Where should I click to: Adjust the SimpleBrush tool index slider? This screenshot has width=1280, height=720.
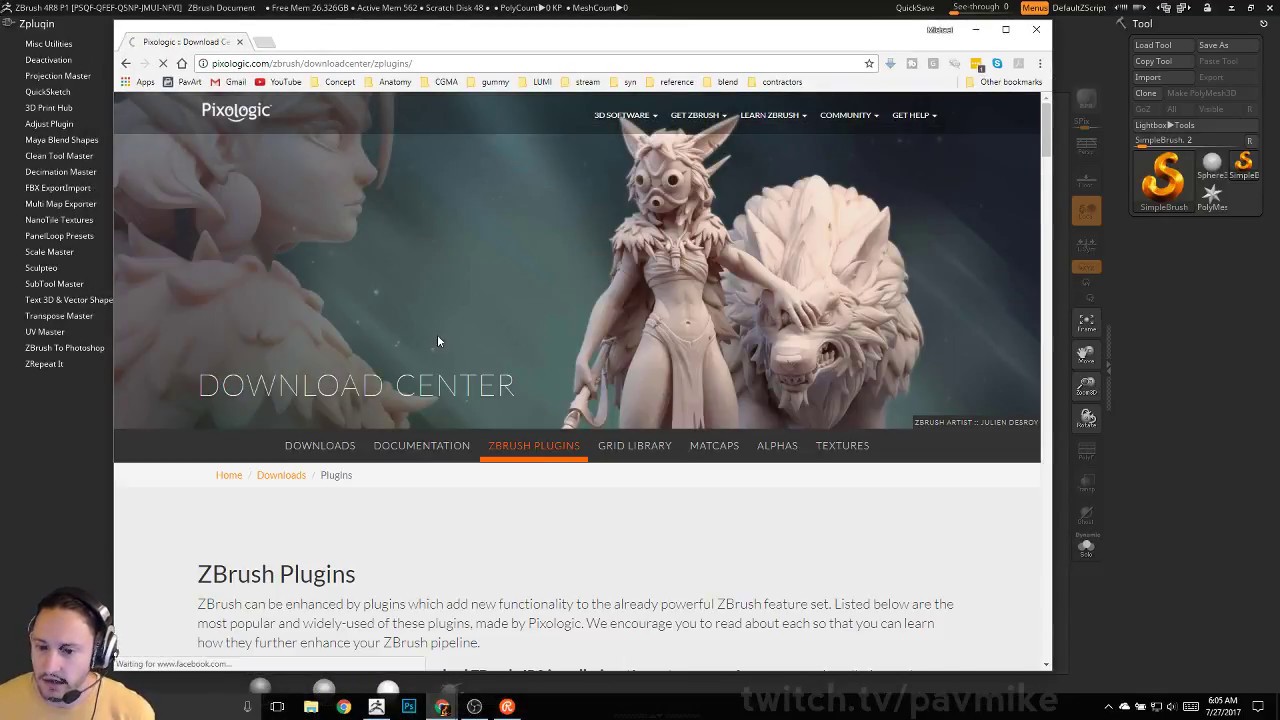pyautogui.click(x=1187, y=141)
